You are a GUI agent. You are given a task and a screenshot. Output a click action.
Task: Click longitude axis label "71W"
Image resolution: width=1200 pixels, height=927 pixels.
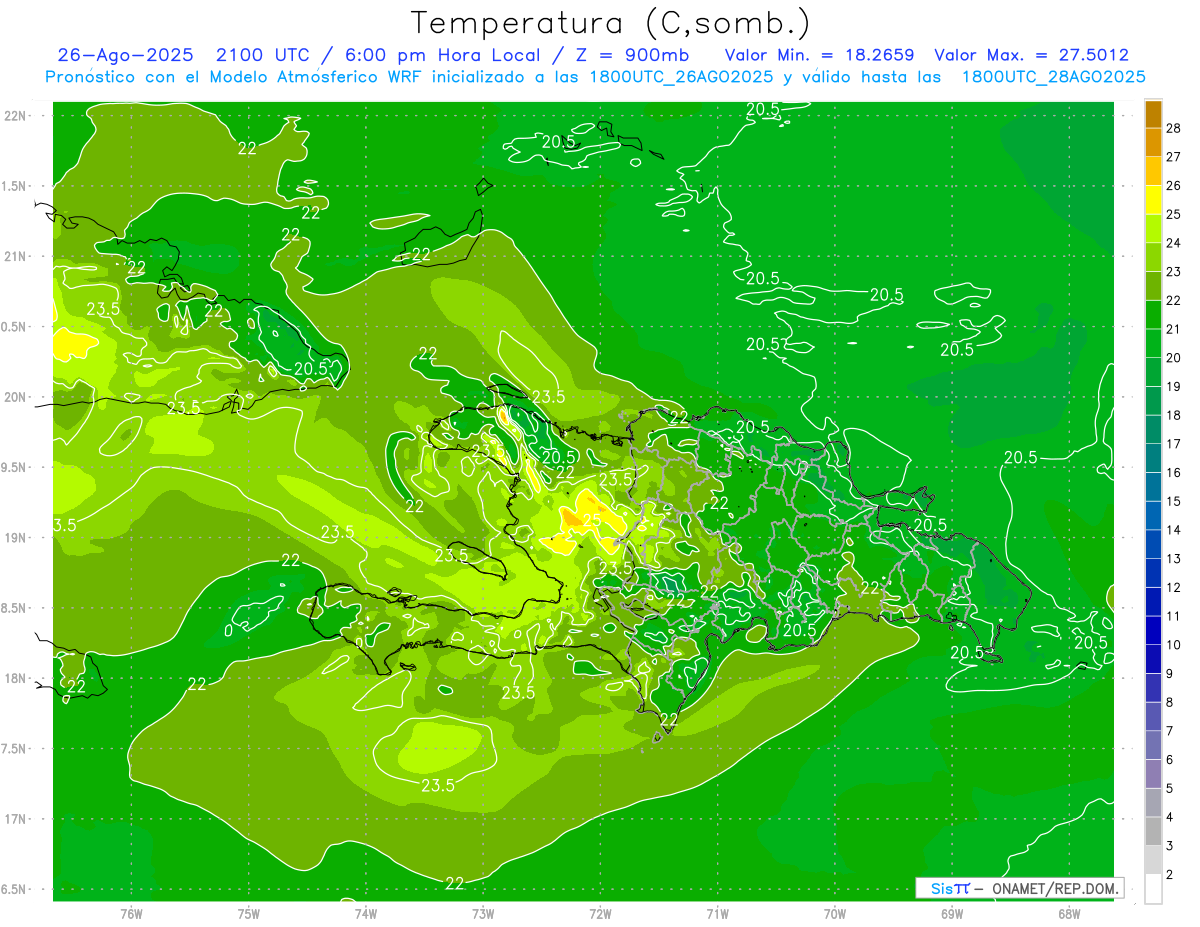pos(717,913)
